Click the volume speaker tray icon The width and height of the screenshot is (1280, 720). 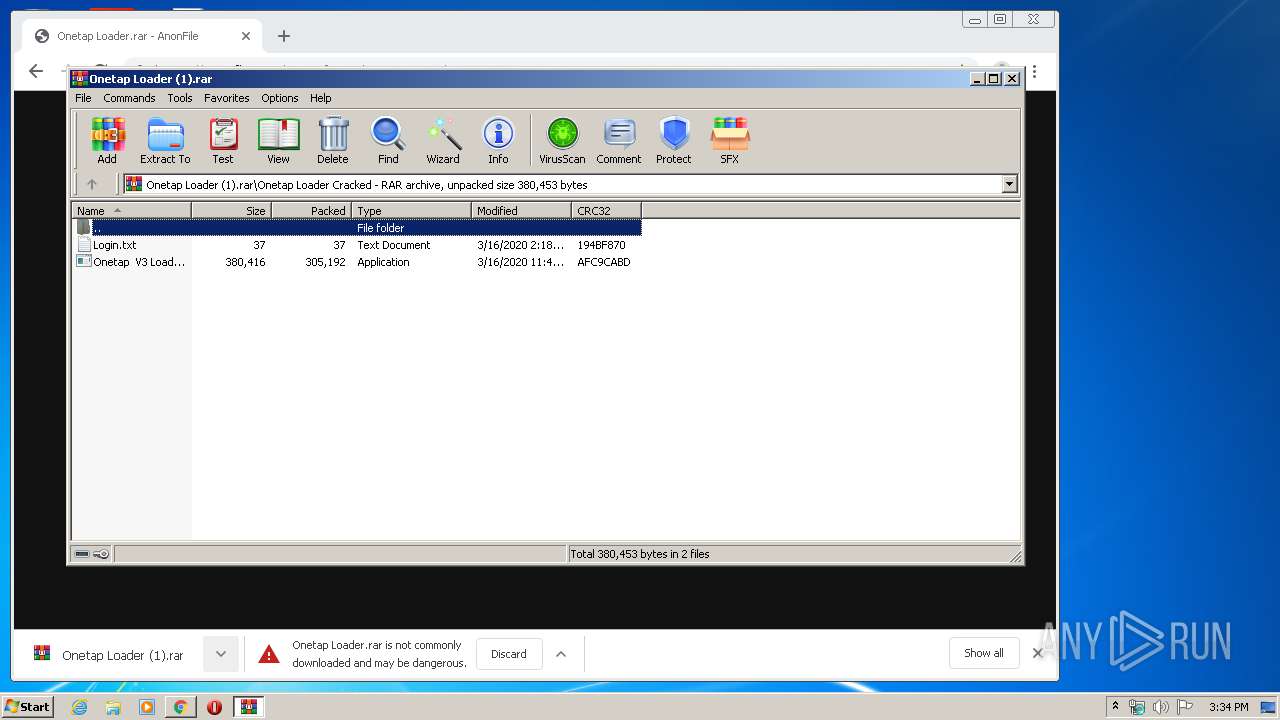tap(1160, 707)
